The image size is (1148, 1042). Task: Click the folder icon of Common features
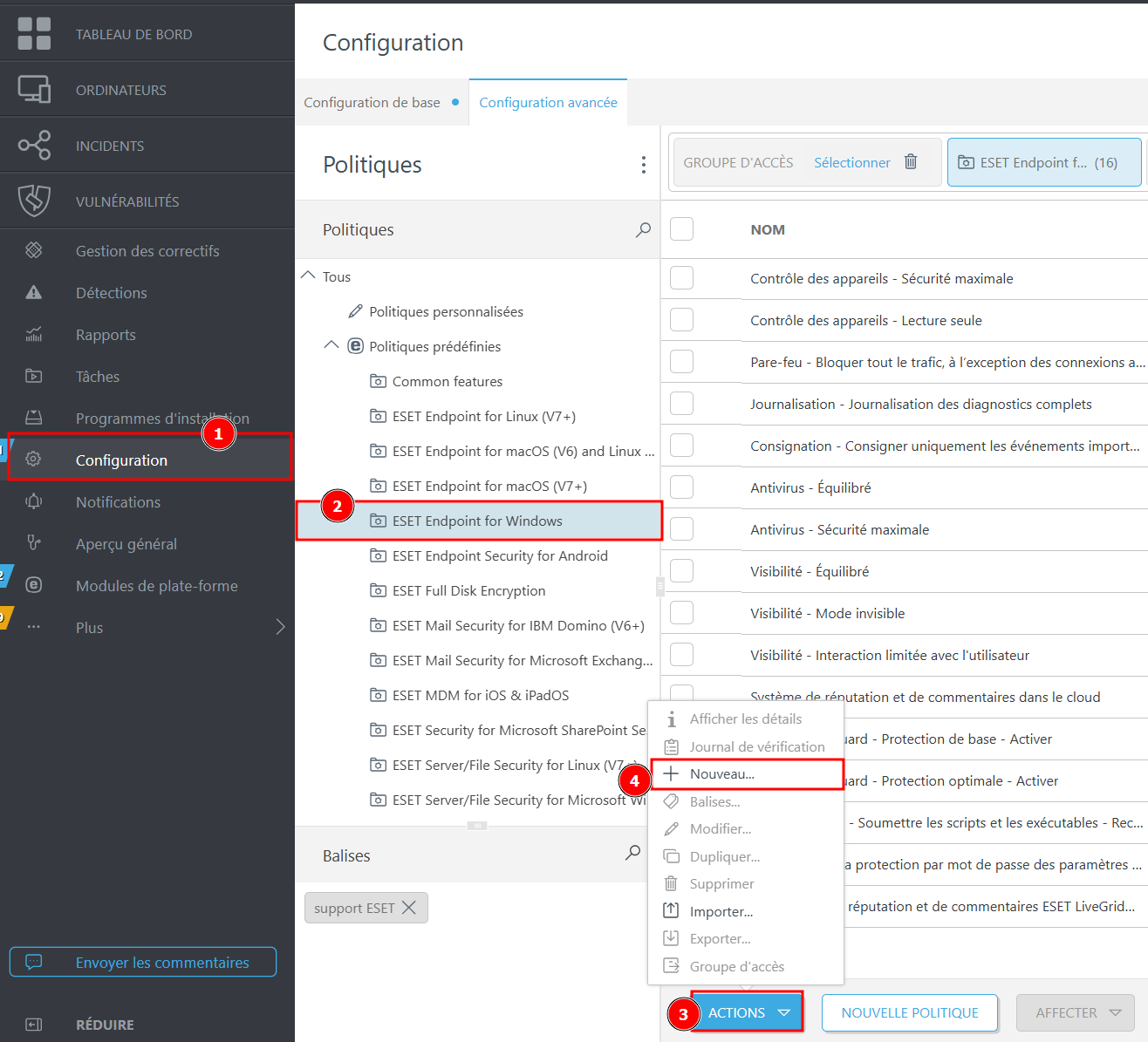tap(378, 381)
